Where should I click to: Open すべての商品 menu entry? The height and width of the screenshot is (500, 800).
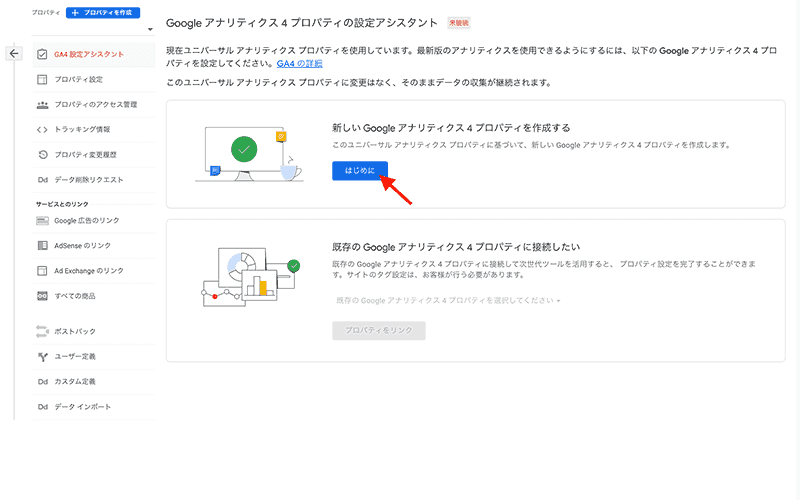click(94, 296)
